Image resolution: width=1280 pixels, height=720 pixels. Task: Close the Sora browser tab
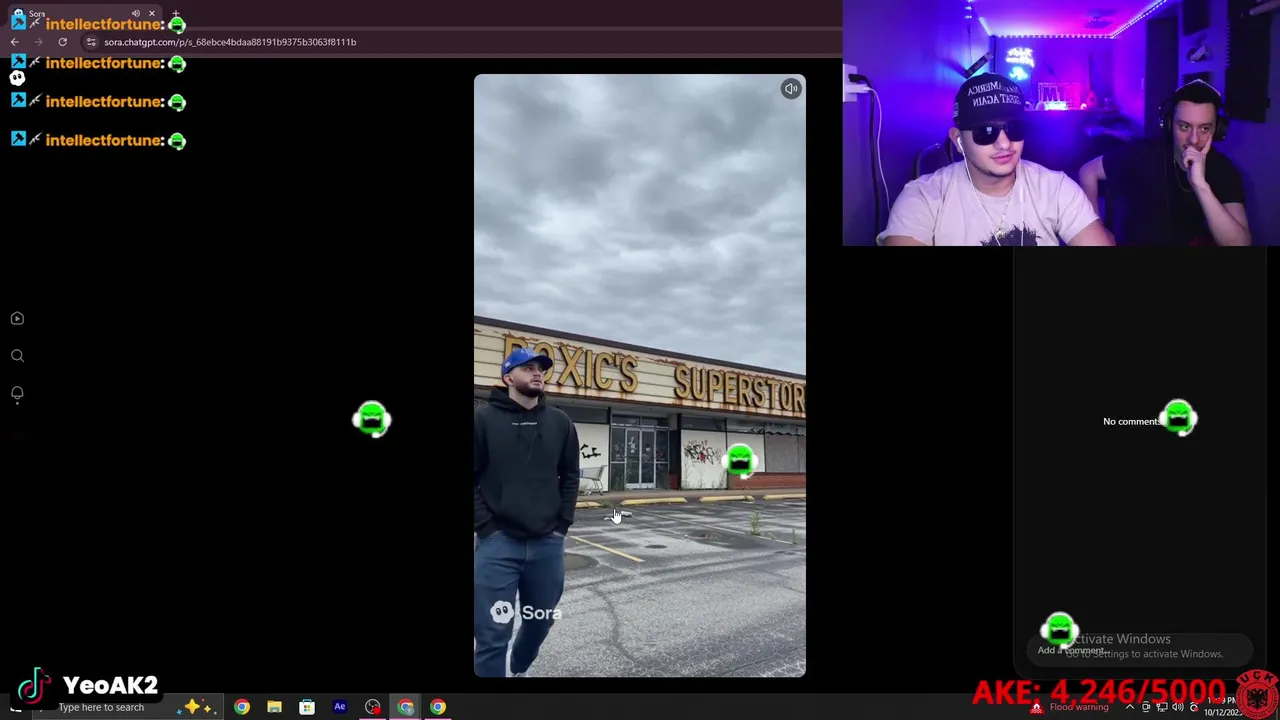point(152,13)
